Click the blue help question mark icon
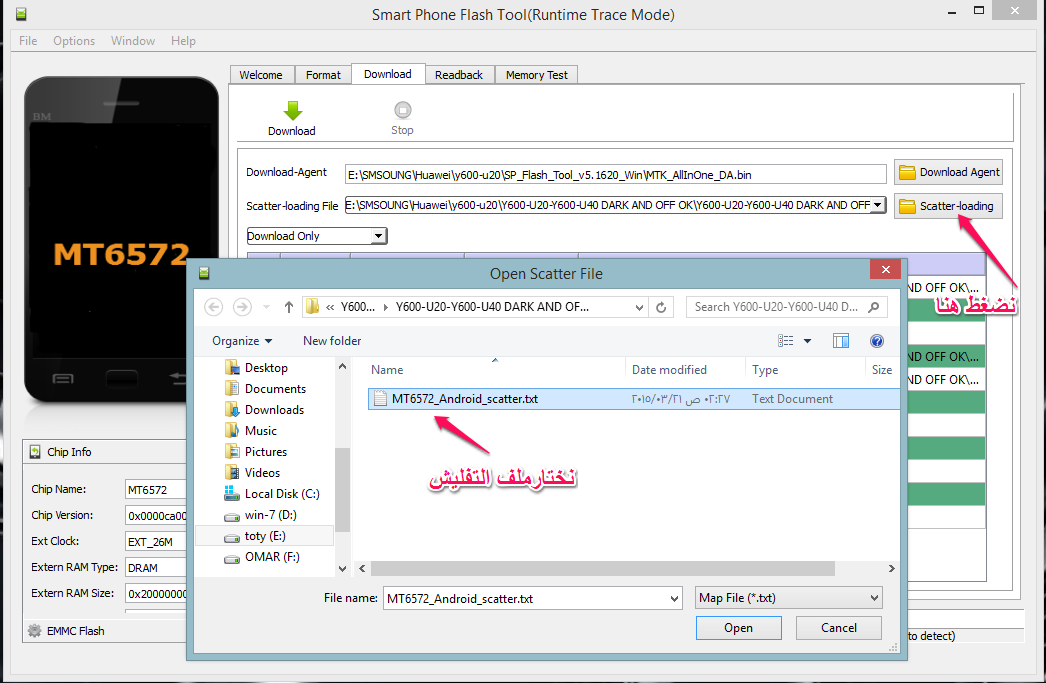Screen dimensions: 1046x683 coord(877,341)
